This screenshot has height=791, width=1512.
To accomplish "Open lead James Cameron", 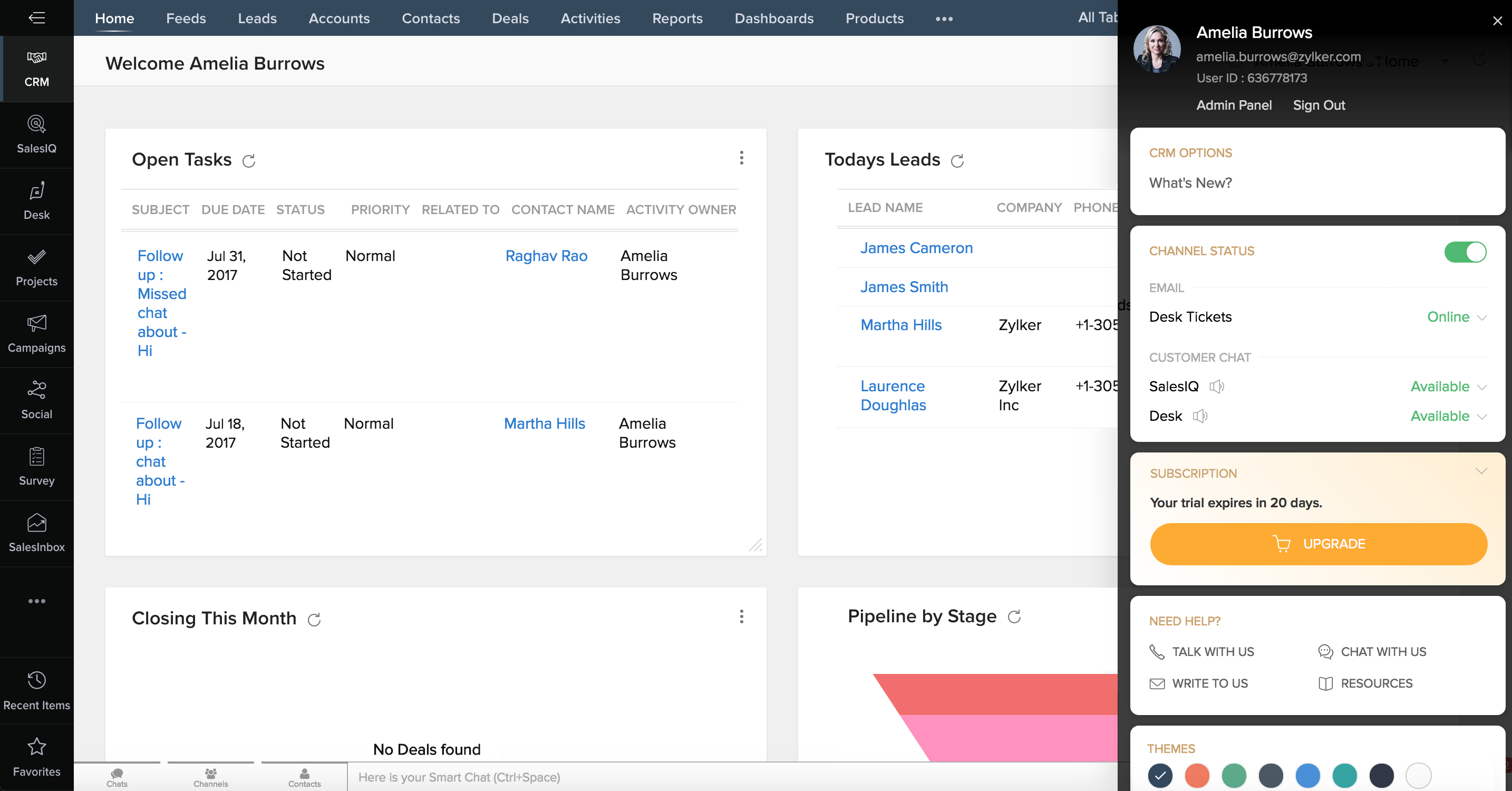I will tap(916, 248).
